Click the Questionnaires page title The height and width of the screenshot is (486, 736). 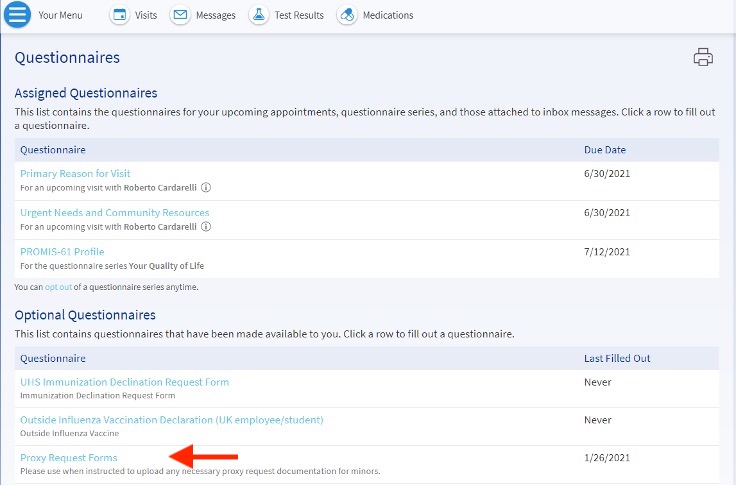[67, 57]
